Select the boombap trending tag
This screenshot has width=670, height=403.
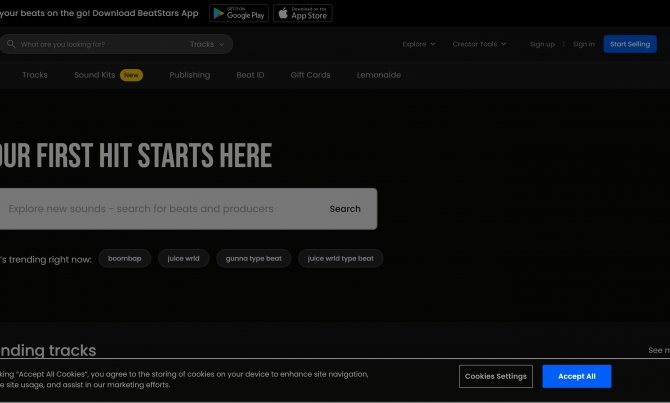124,259
